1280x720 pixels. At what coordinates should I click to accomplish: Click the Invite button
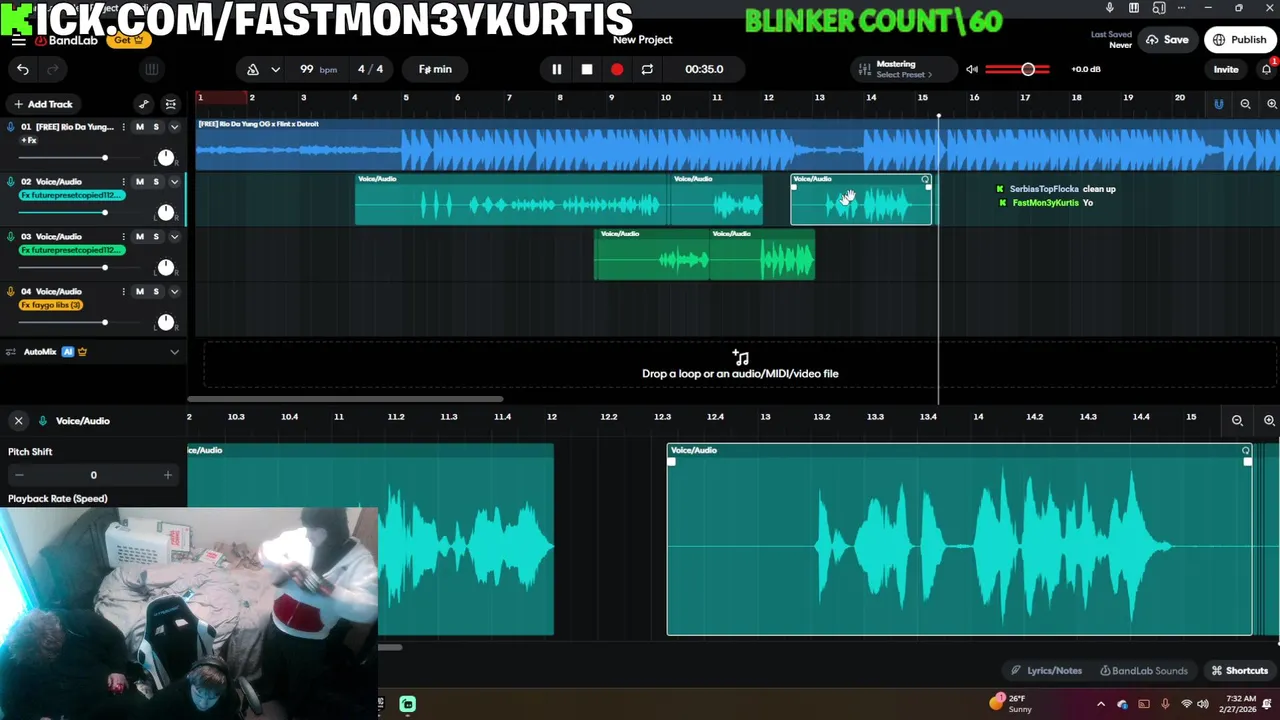tap(1226, 69)
